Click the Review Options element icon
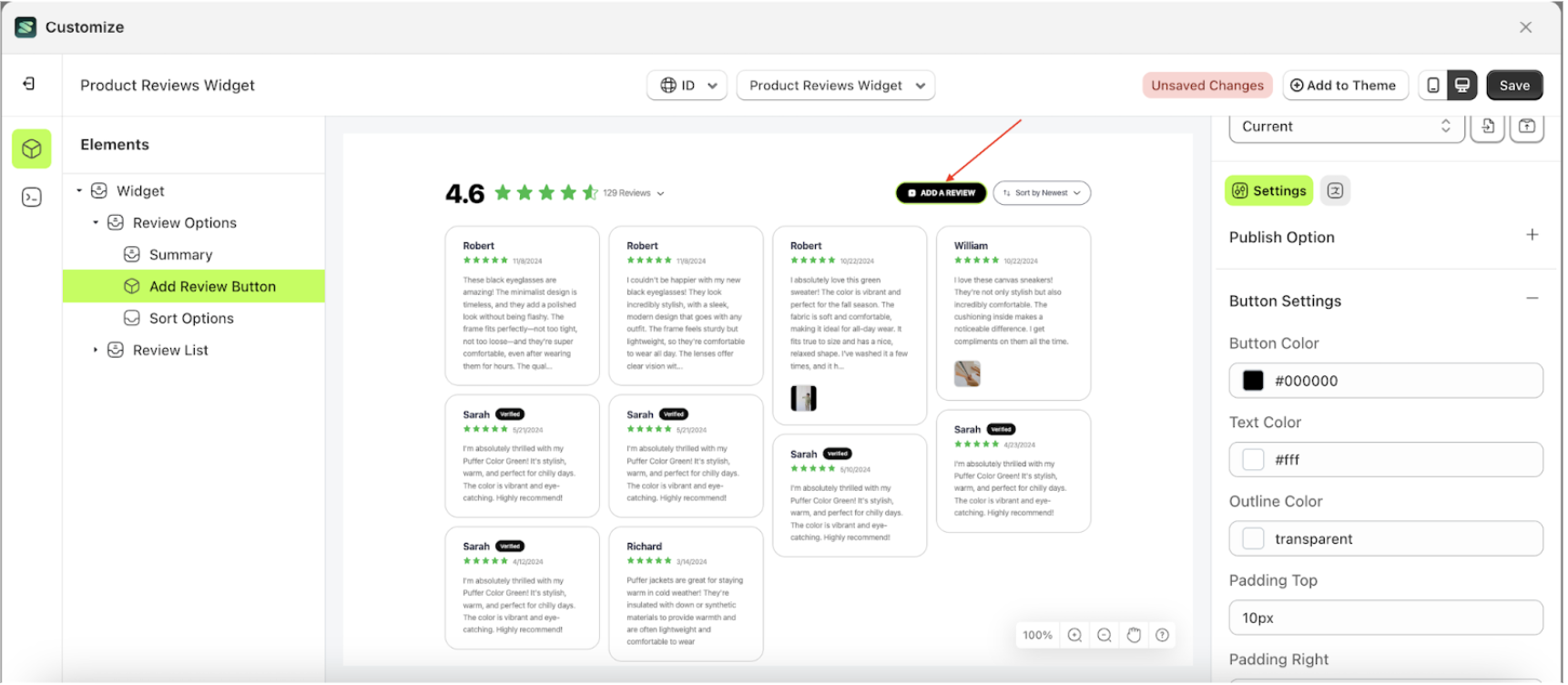Image resolution: width=1568 pixels, height=685 pixels. [x=116, y=222]
